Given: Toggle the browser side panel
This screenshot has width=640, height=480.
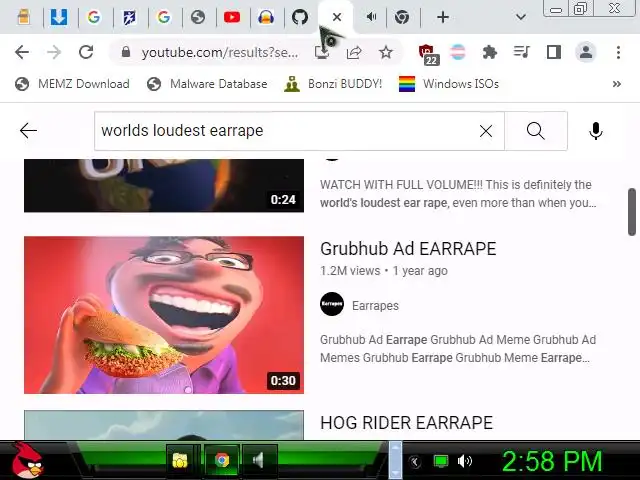Looking at the screenshot, I should pyautogui.click(x=553, y=52).
